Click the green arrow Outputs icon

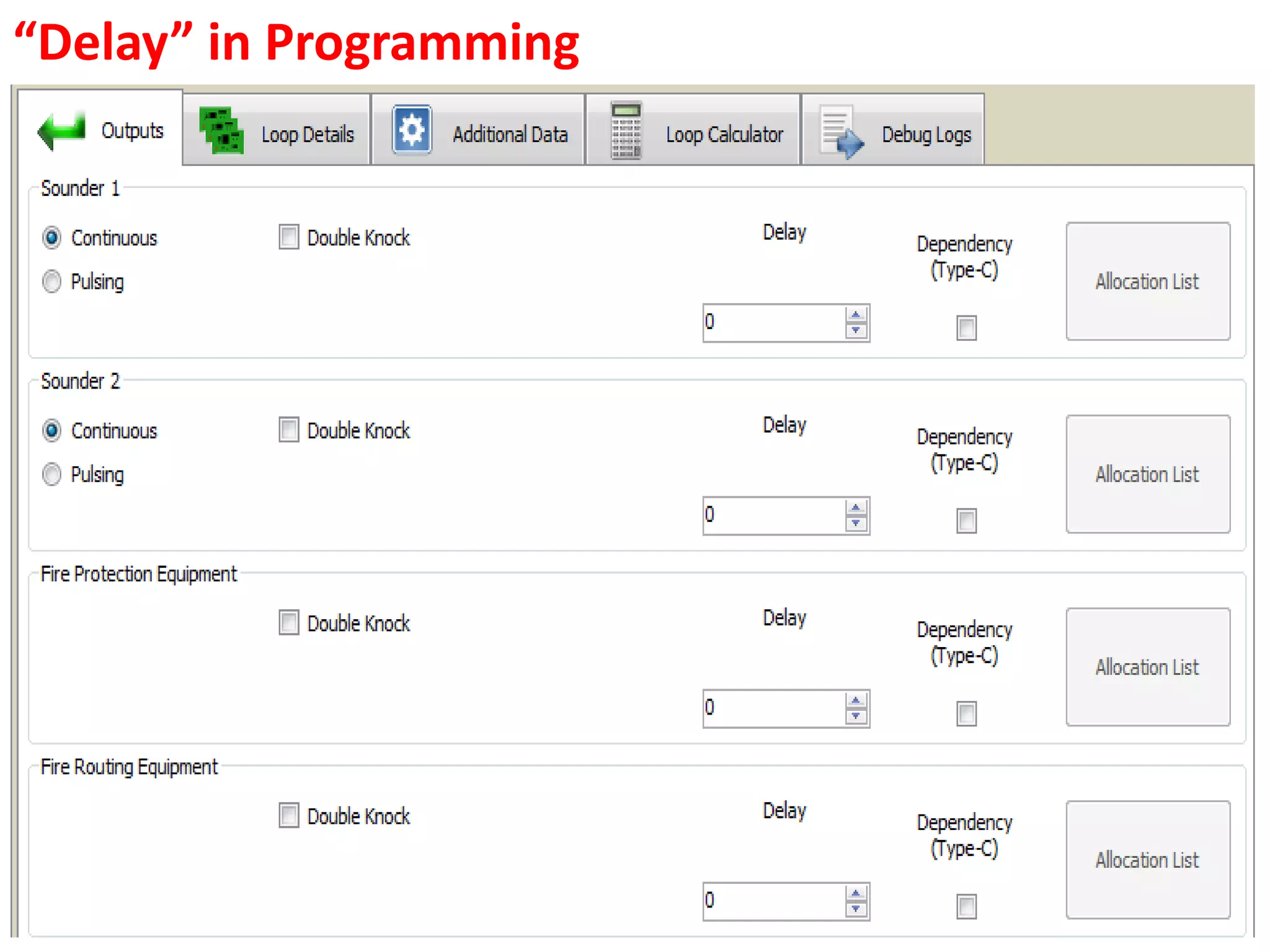coord(61,130)
